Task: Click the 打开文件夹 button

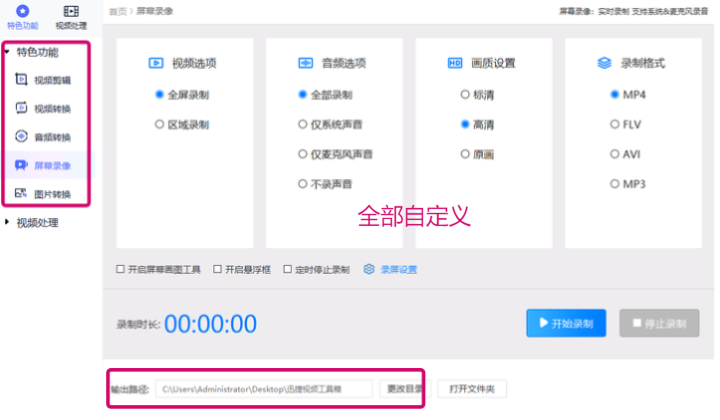Action: click(472, 389)
